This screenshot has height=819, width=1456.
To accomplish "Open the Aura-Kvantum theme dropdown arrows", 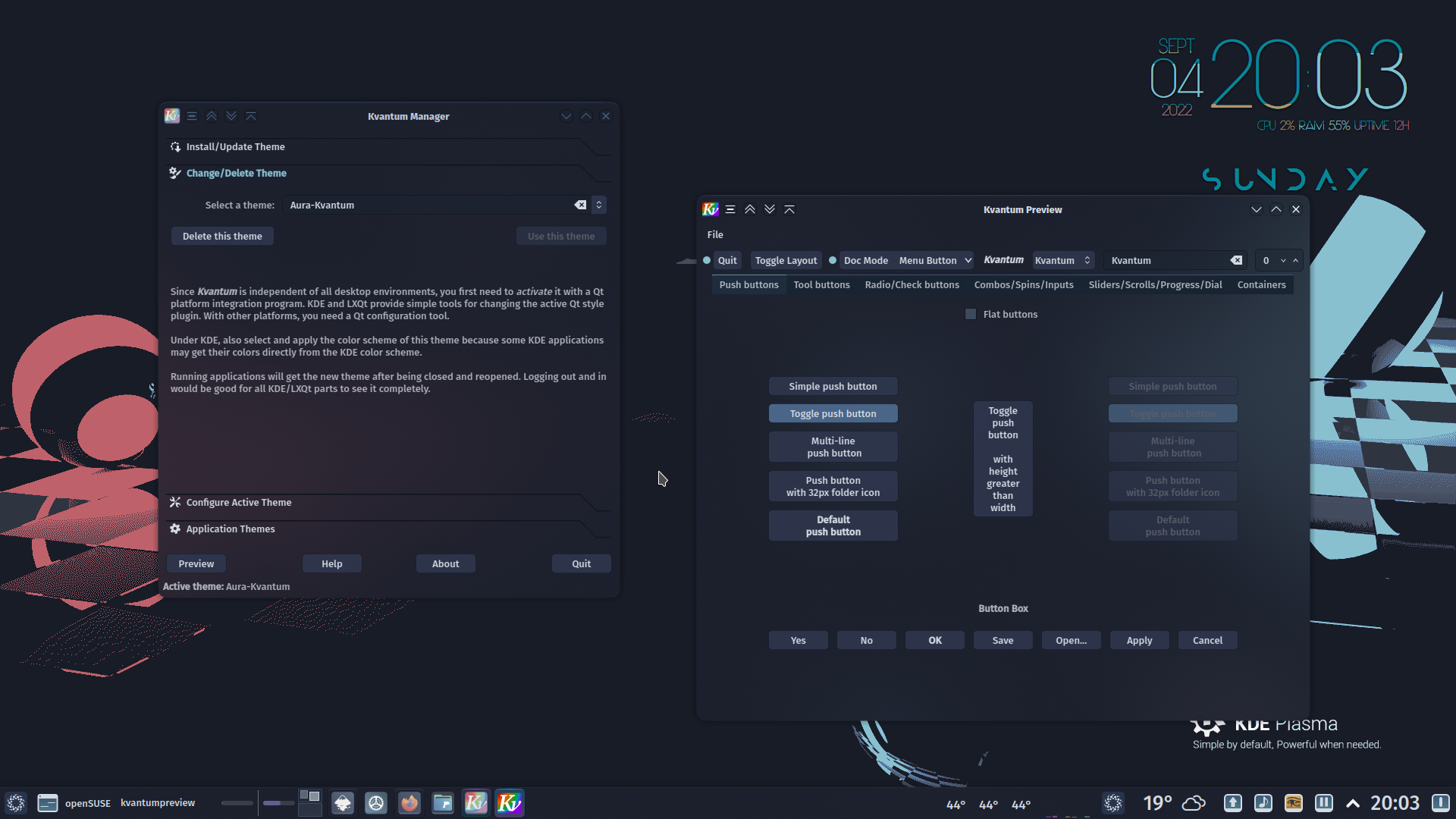I will [x=599, y=205].
